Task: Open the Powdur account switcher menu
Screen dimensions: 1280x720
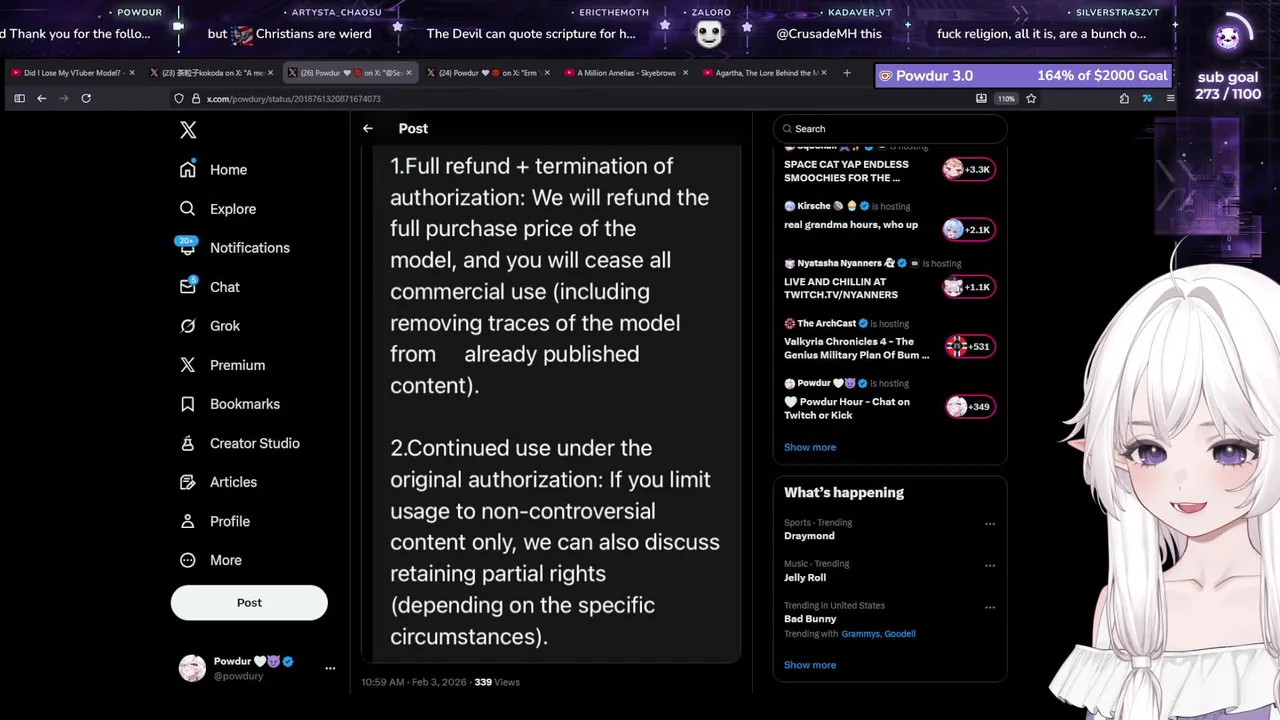Action: pos(330,668)
